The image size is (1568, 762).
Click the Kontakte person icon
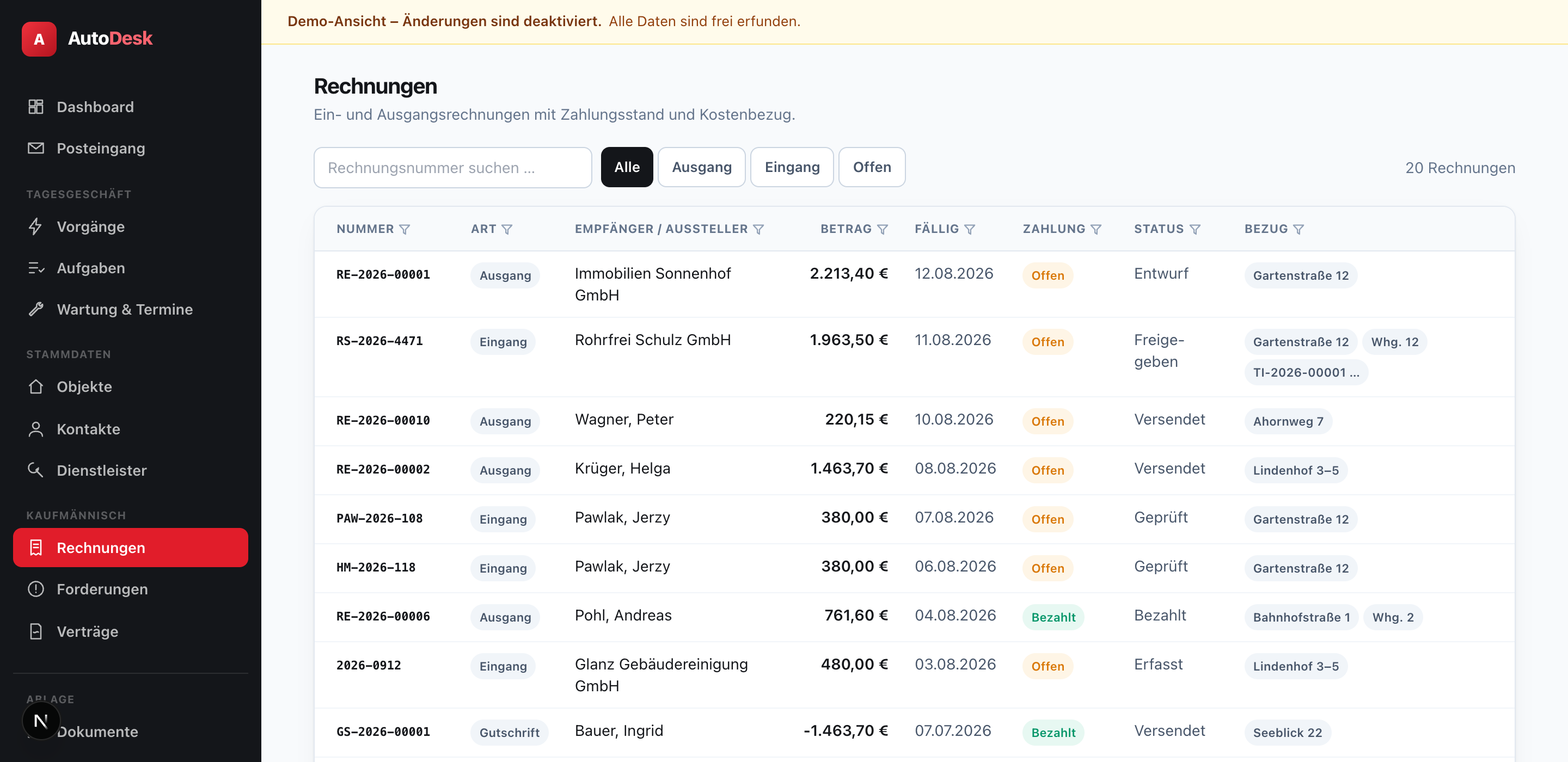36,429
